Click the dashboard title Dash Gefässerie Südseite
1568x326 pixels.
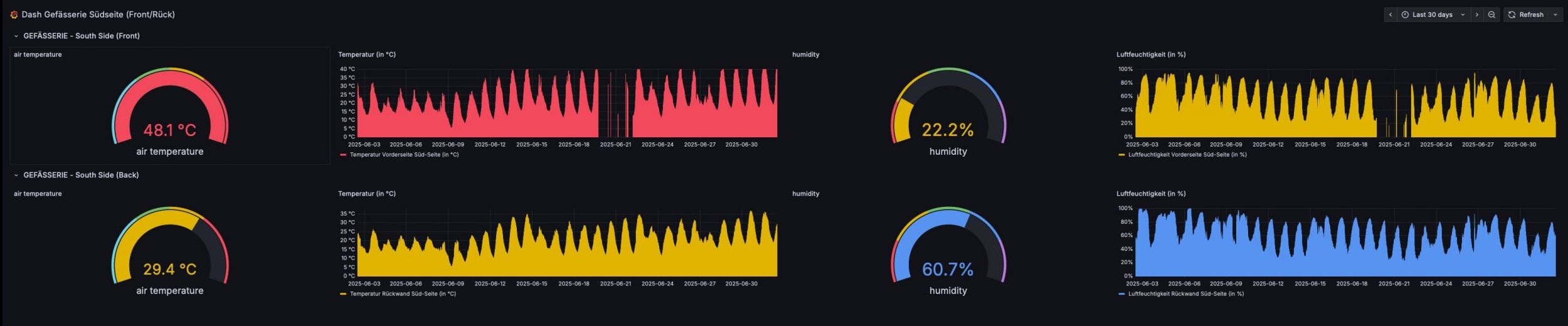coord(98,14)
